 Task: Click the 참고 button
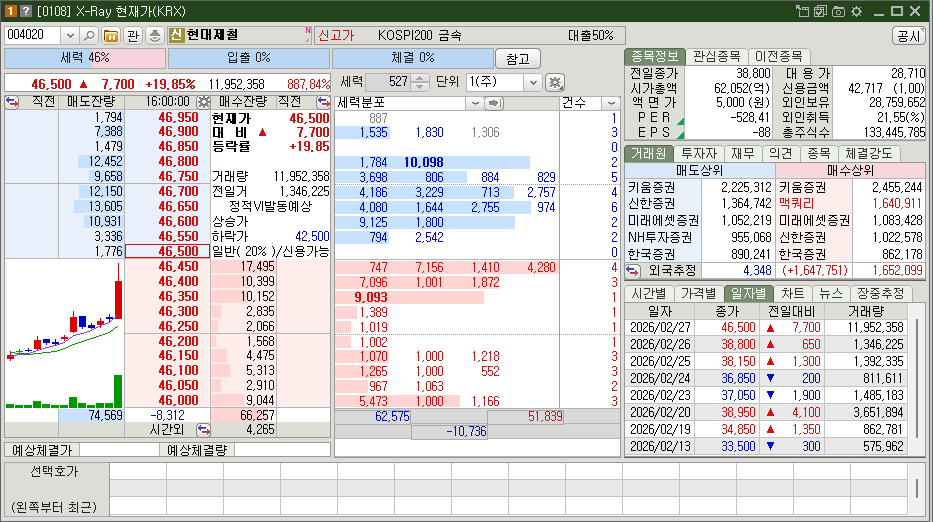pos(517,59)
